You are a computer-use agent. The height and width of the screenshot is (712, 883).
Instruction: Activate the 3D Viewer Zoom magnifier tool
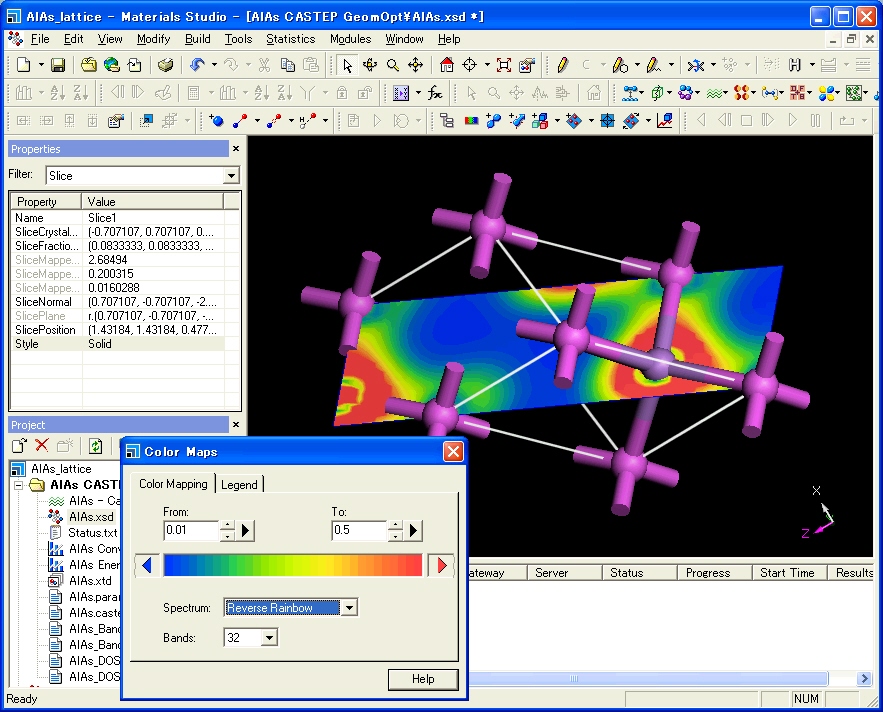click(x=393, y=65)
